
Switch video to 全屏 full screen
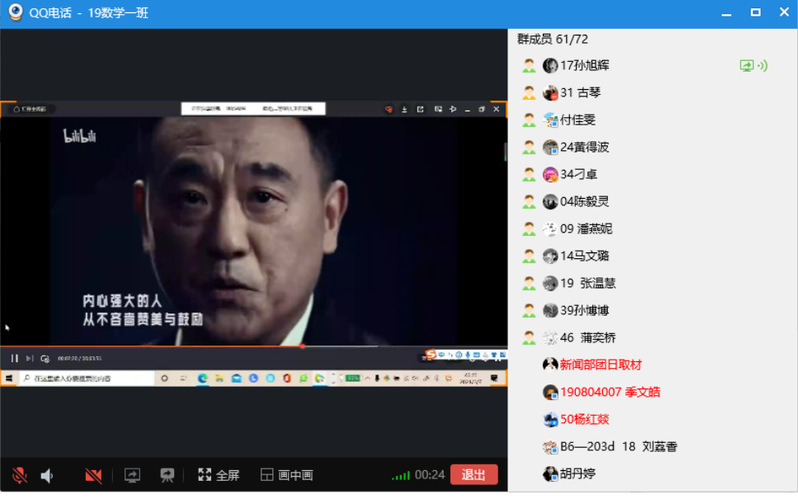pyautogui.click(x=219, y=475)
